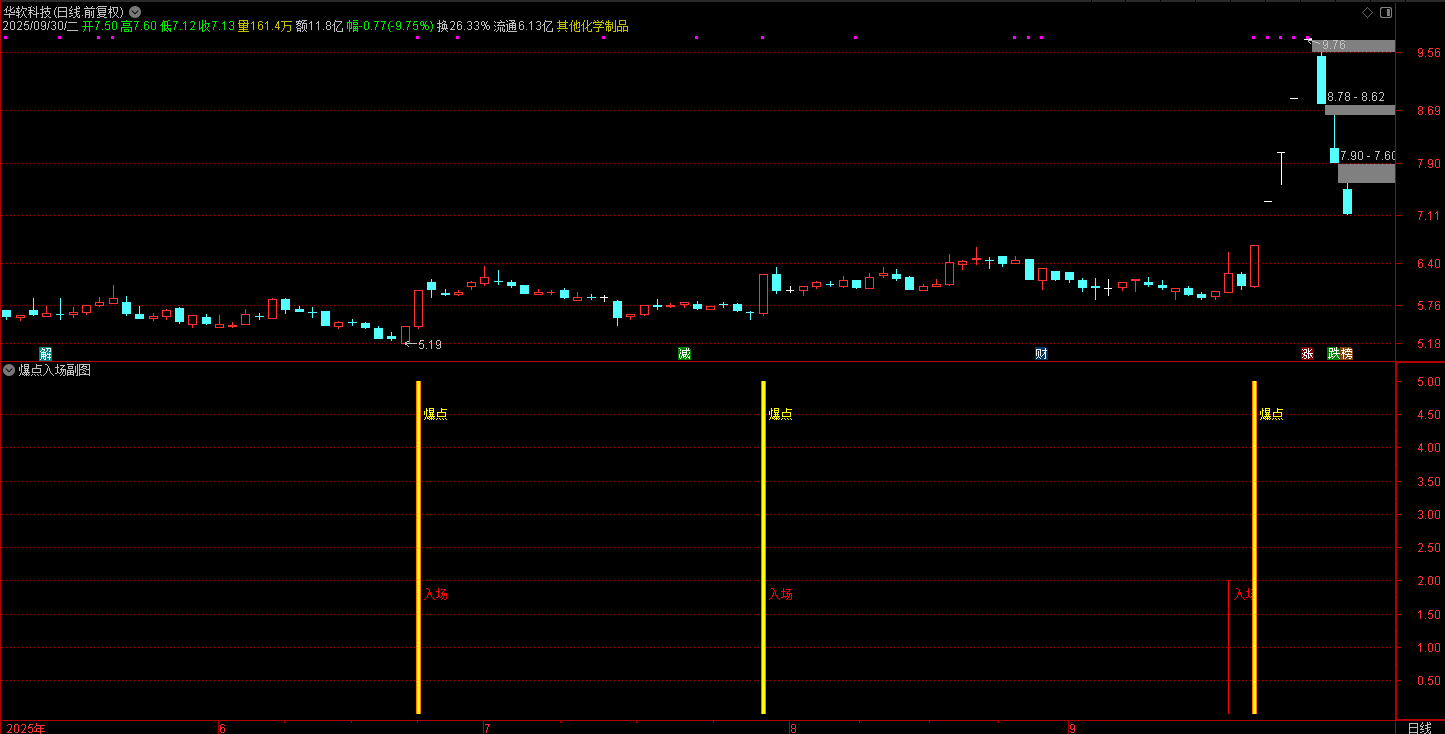Click the 华软科技(日线,前复权) title text
The image size is (1445, 734).
(63, 12)
